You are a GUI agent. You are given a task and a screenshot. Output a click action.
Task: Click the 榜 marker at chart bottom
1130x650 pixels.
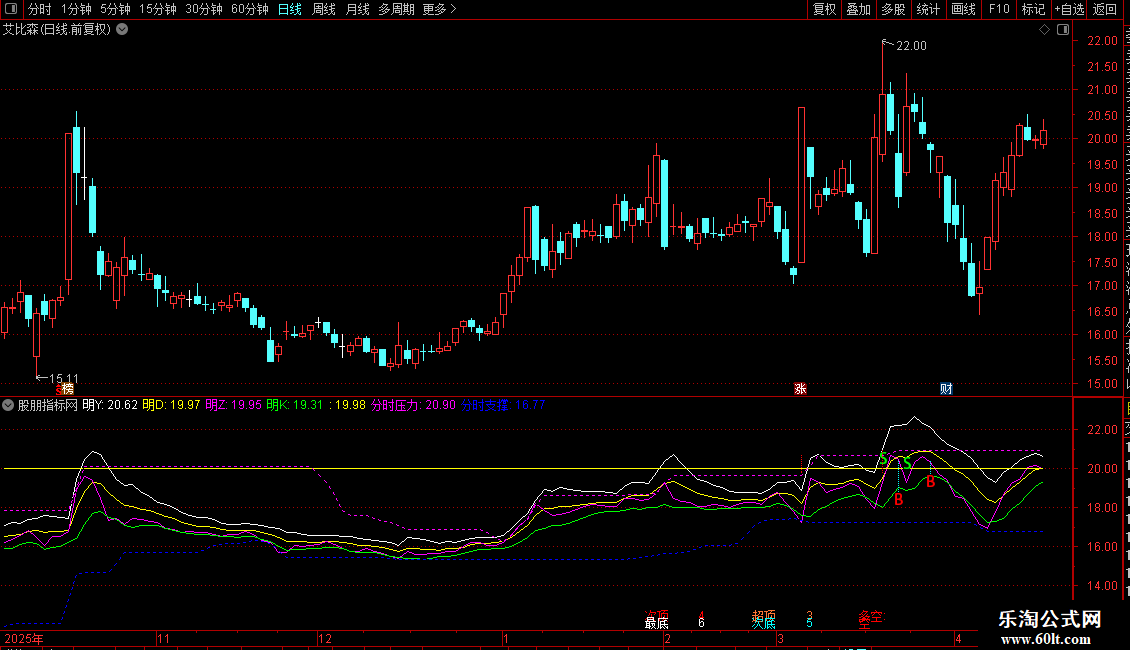coord(66,388)
